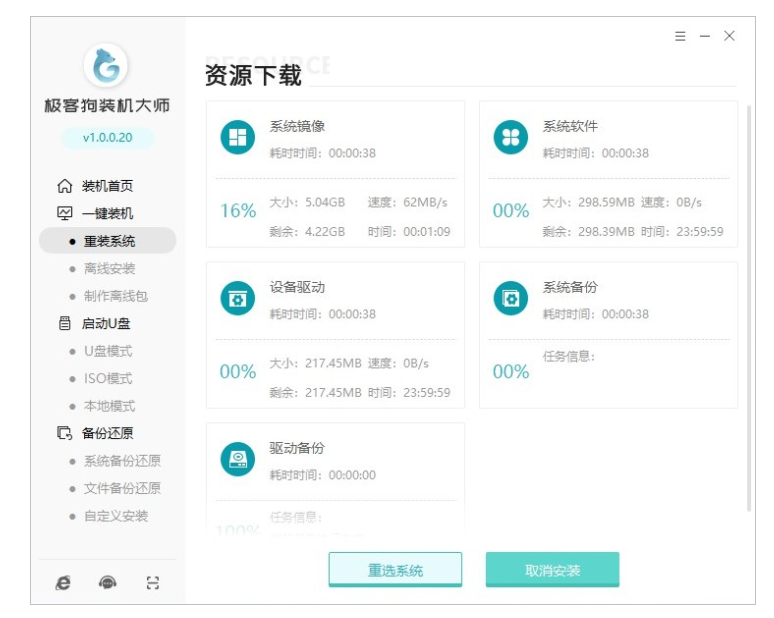The image size is (774, 618).
Task: Click the 系统备份 round icon
Action: pyautogui.click(x=510, y=298)
